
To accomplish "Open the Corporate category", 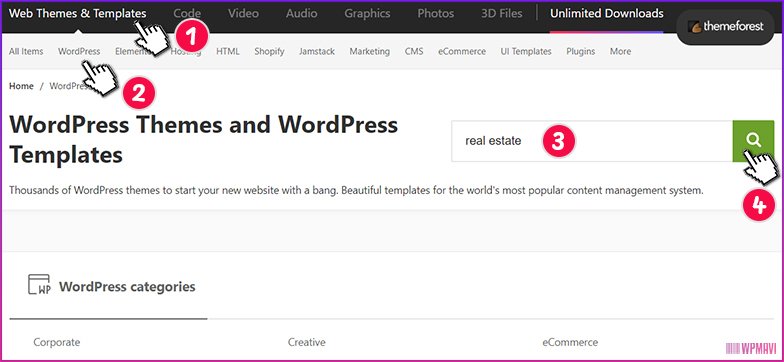I will click(56, 342).
